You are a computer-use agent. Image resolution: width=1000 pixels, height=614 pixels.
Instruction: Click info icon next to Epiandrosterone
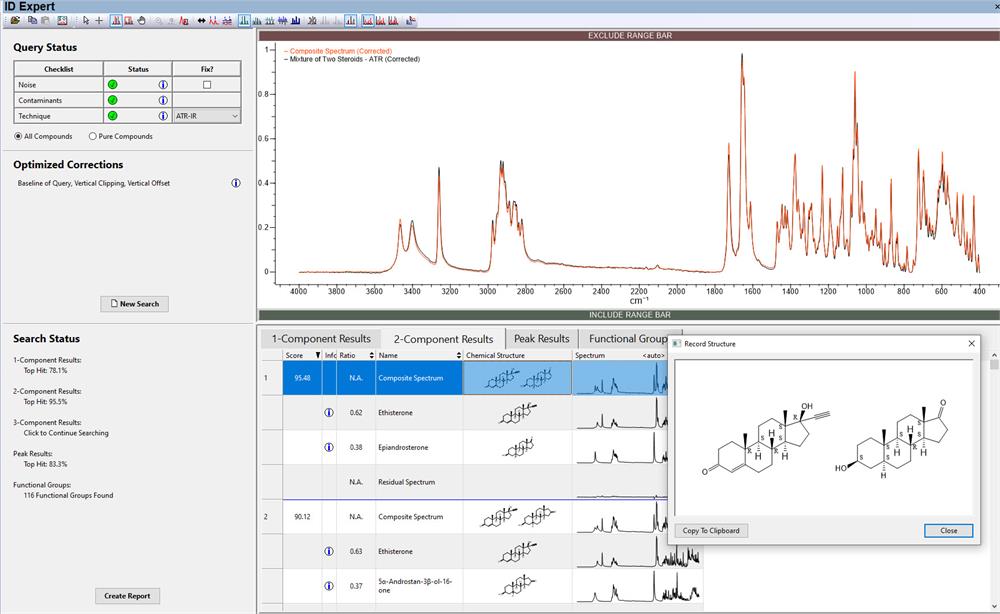click(x=330, y=447)
